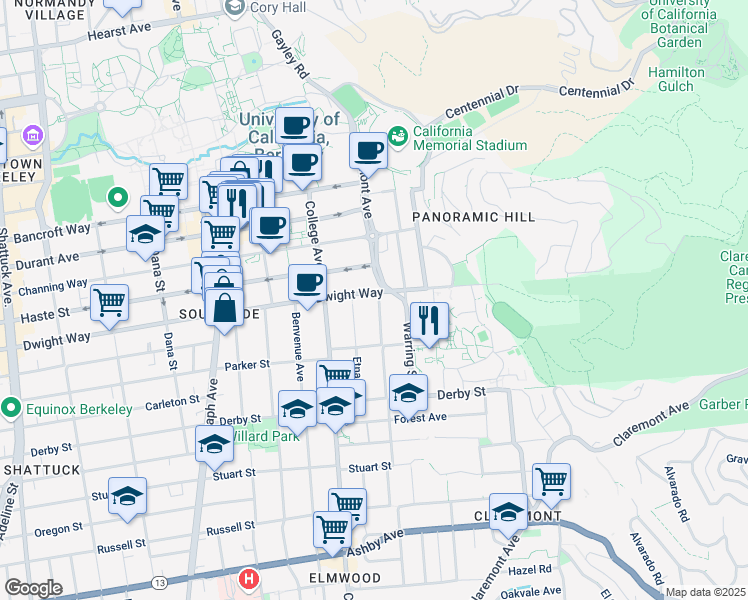Click the purple museum pin near downtown Berkeley

pos(33,136)
